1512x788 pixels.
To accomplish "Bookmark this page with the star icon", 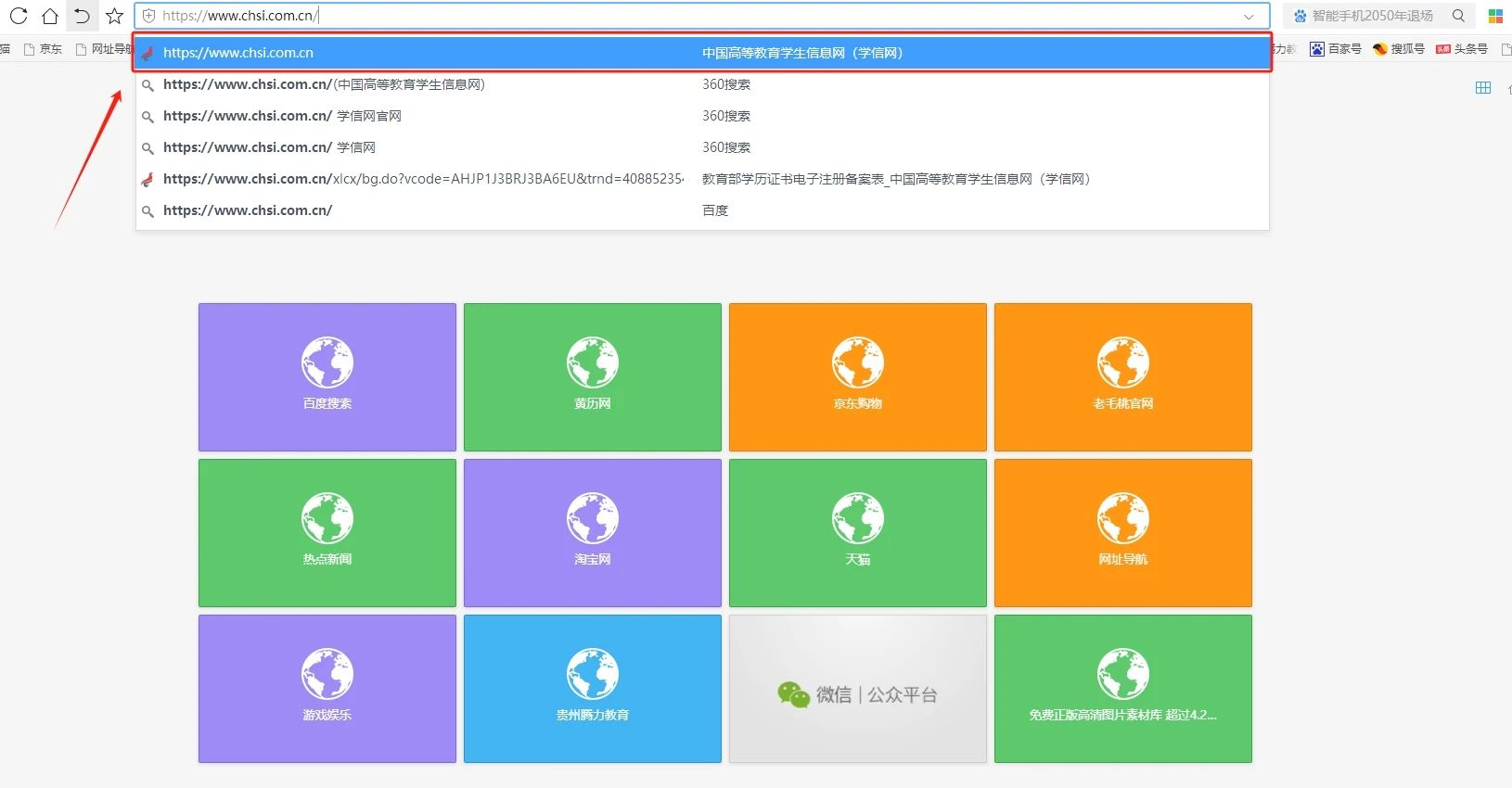I will click(x=114, y=16).
